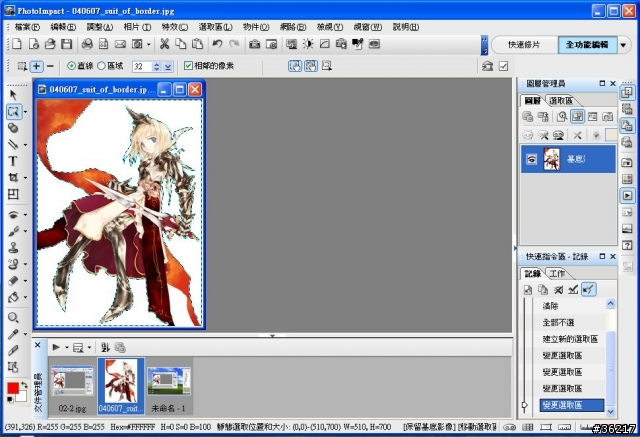This screenshot has width=640, height=437.
Task: Click the sort icon in document manager
Action: [105, 347]
